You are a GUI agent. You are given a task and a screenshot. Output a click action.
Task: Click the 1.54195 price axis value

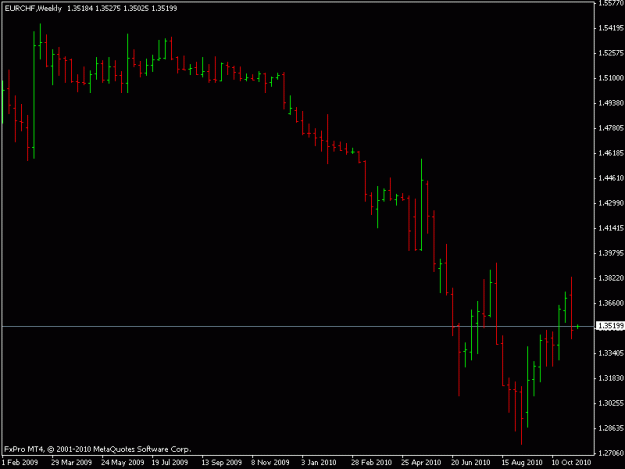[x=611, y=28]
